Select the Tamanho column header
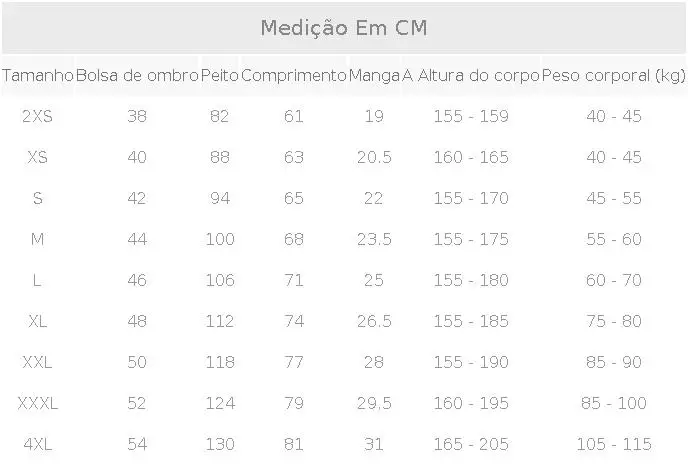 tap(38, 75)
